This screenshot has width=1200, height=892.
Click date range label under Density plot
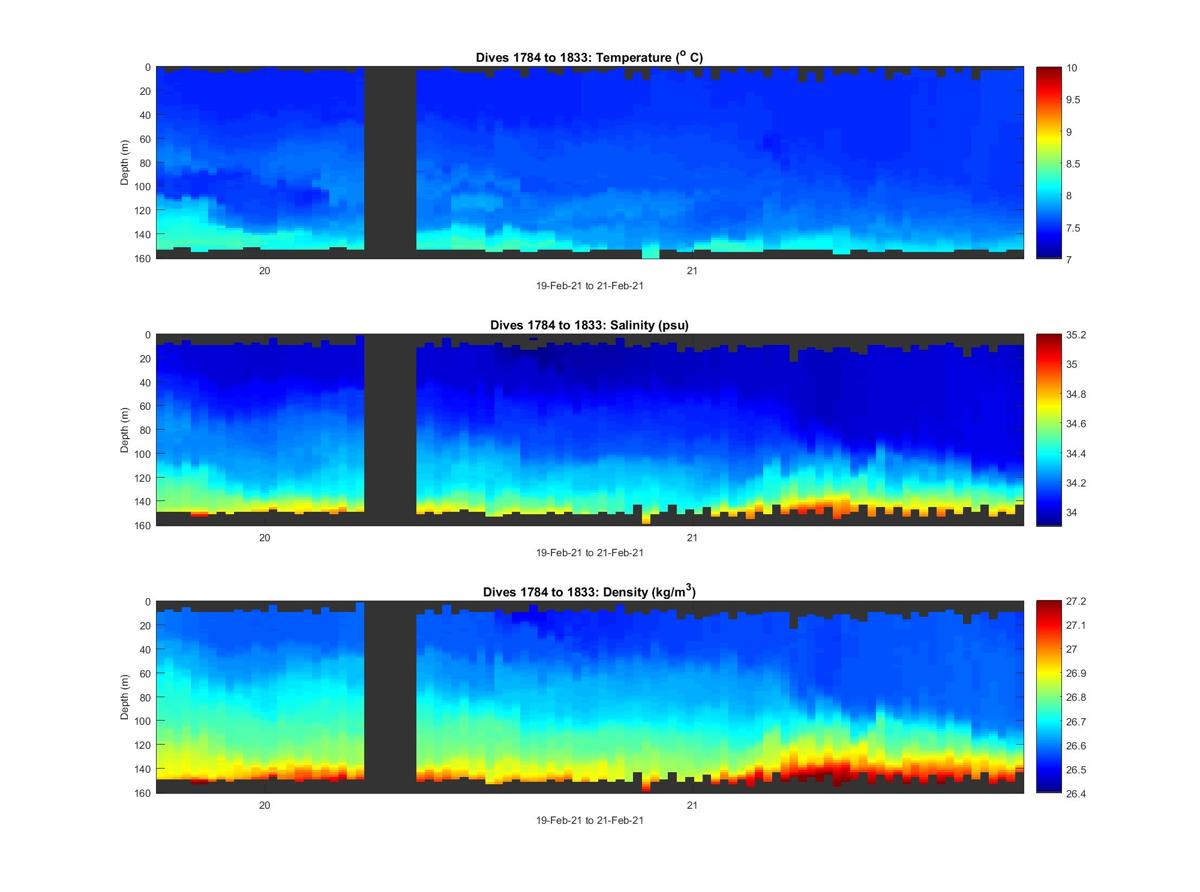[x=589, y=820]
